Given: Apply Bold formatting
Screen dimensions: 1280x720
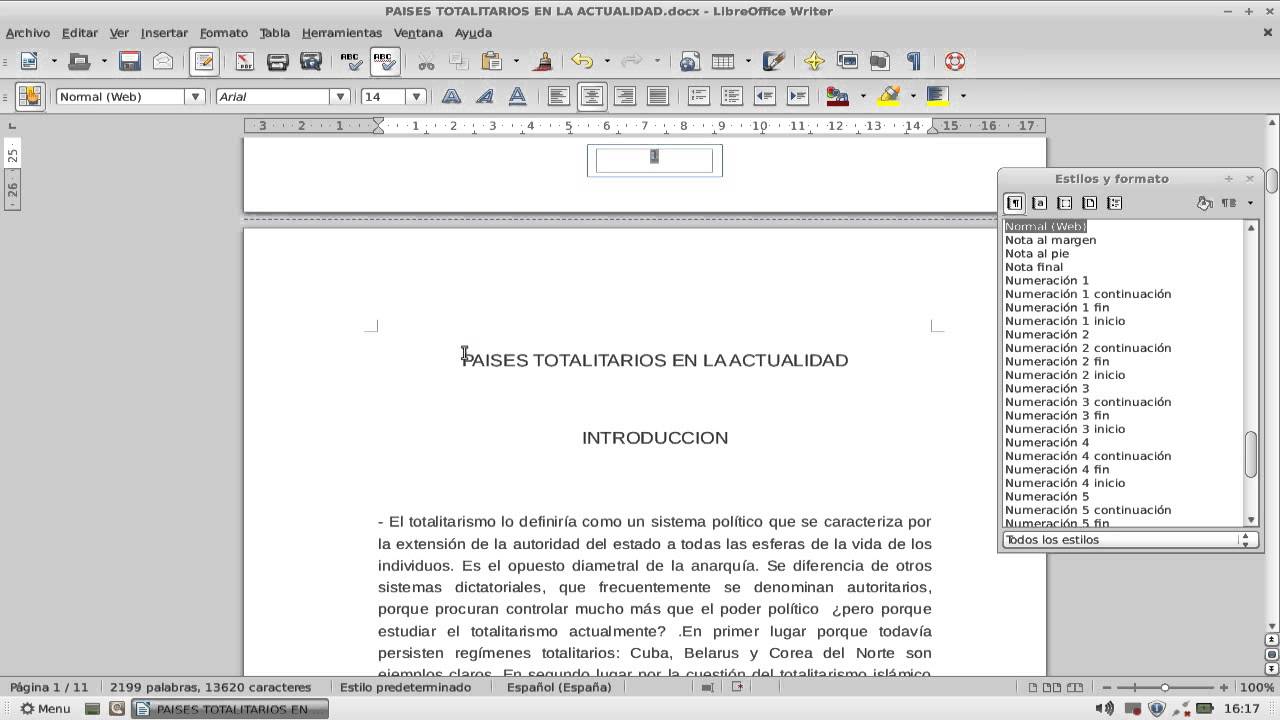Looking at the screenshot, I should [452, 96].
